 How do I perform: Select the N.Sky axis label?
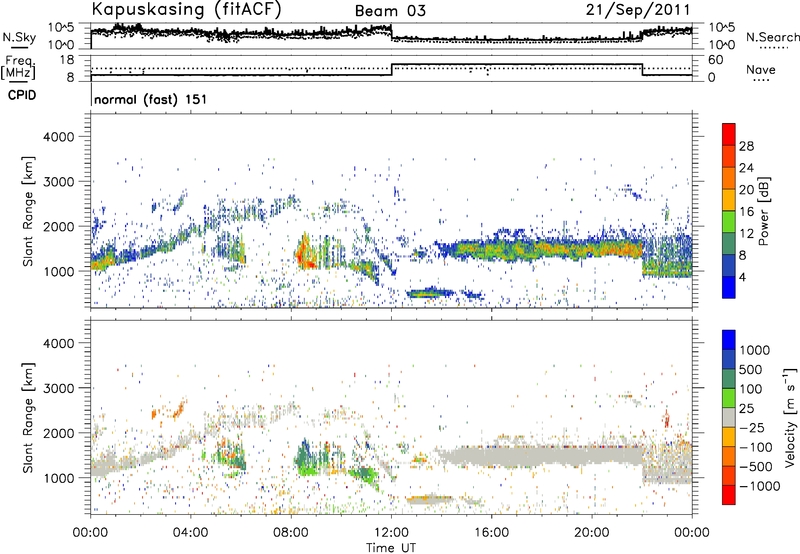[19, 37]
